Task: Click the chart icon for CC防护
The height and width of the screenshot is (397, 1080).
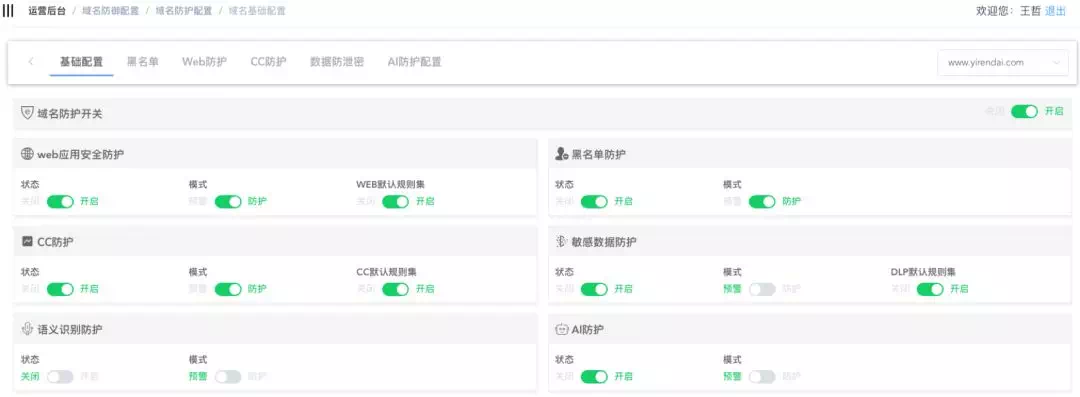Action: click(28, 242)
